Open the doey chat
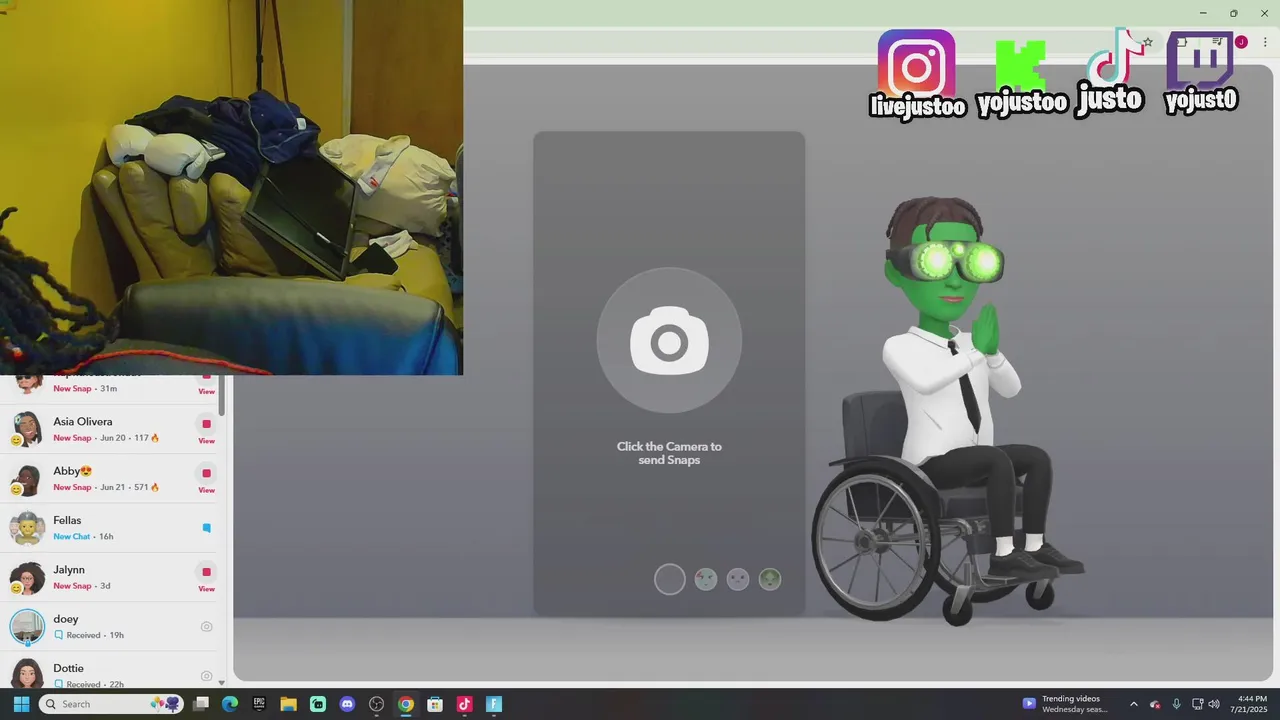The height and width of the screenshot is (720, 1280). pos(110,627)
